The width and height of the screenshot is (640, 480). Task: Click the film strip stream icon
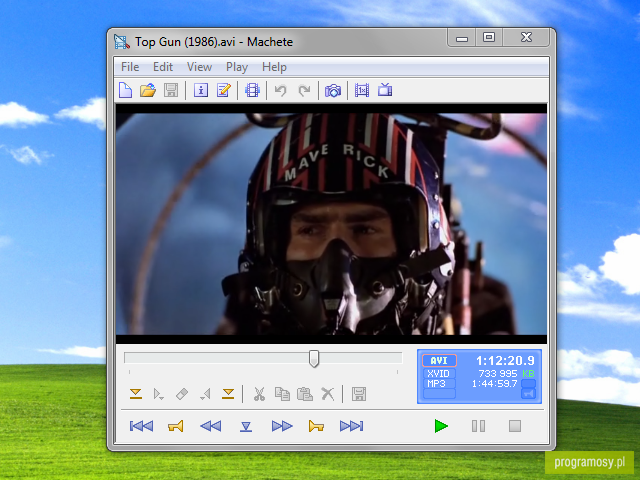coord(252,90)
